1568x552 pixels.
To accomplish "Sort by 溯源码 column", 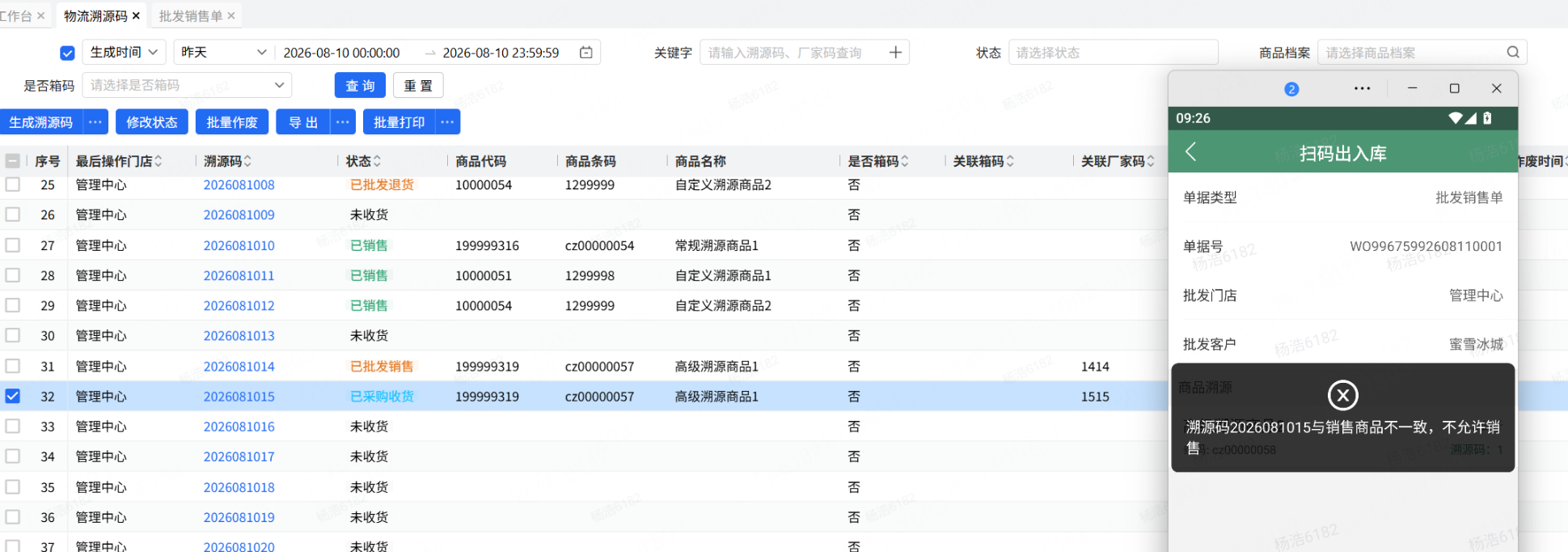I will click(247, 161).
